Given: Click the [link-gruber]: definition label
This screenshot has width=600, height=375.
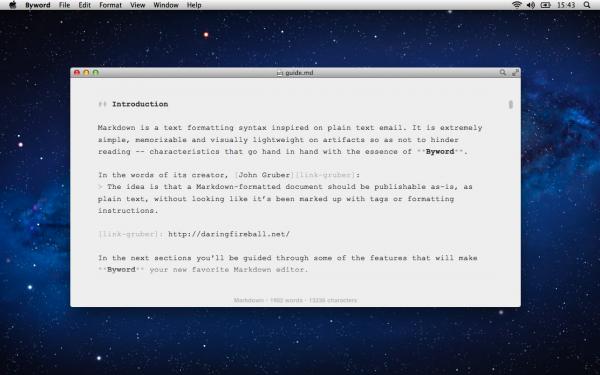Looking at the screenshot, I should pyautogui.click(x=130, y=234).
